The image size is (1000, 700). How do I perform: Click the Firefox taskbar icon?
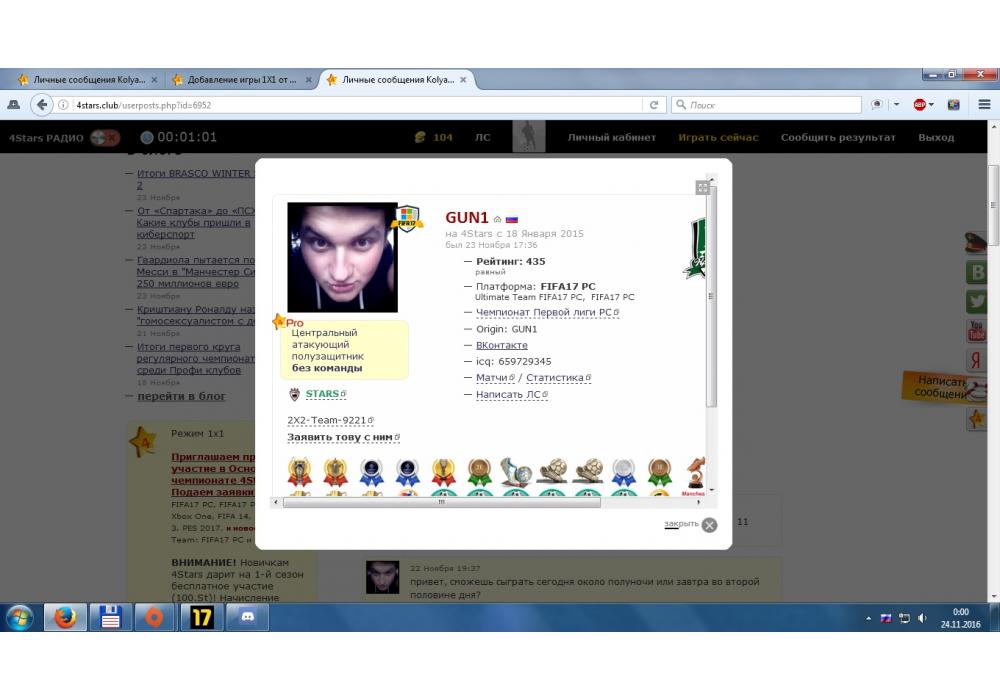click(65, 617)
